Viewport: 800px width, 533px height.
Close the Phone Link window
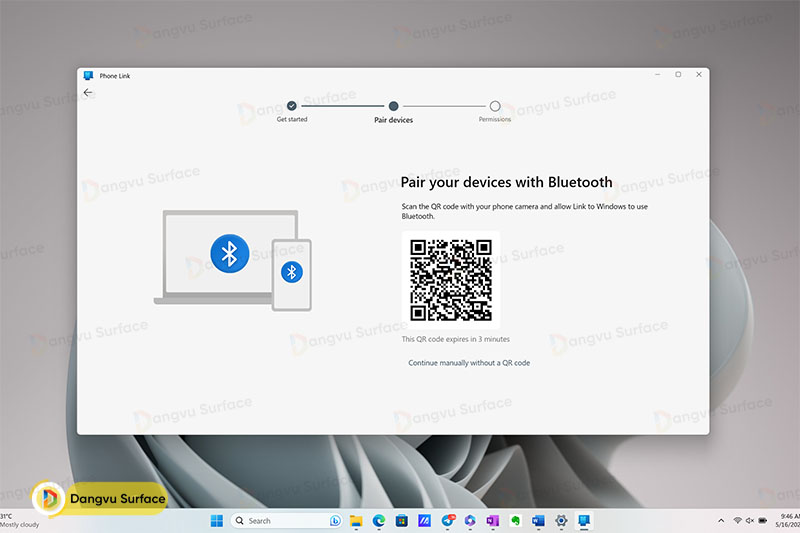[x=698, y=74]
